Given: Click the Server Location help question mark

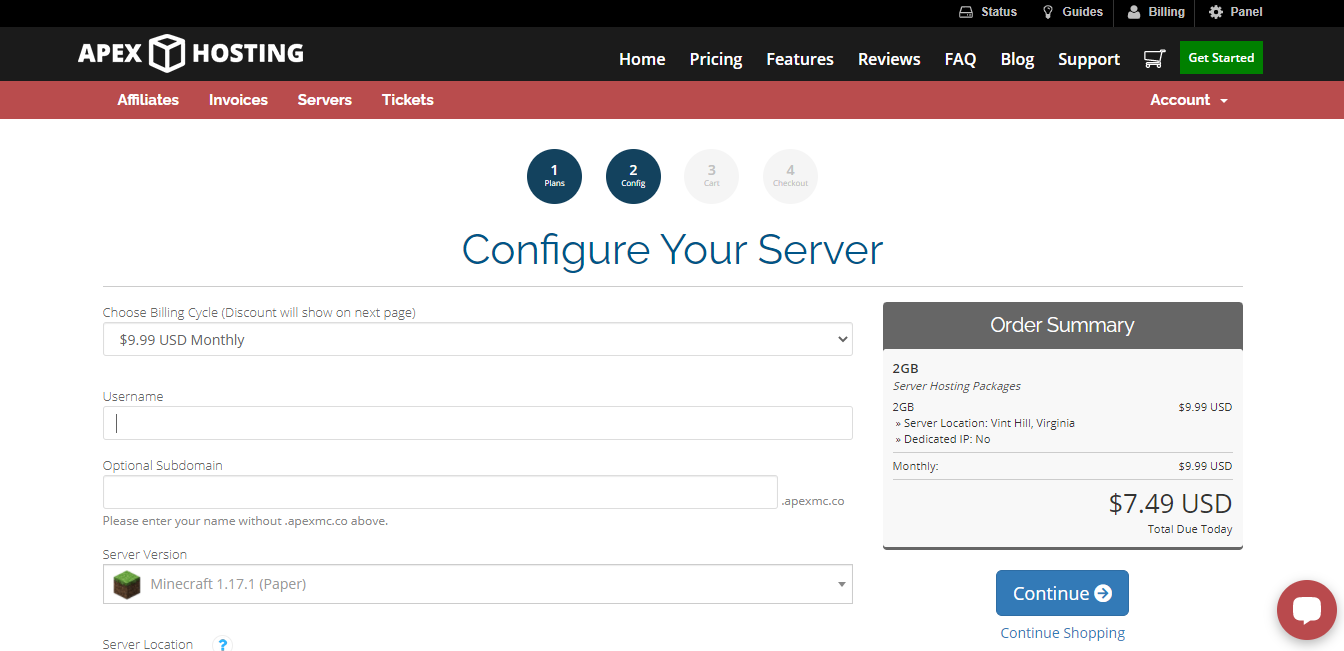Looking at the screenshot, I should click(x=223, y=645).
